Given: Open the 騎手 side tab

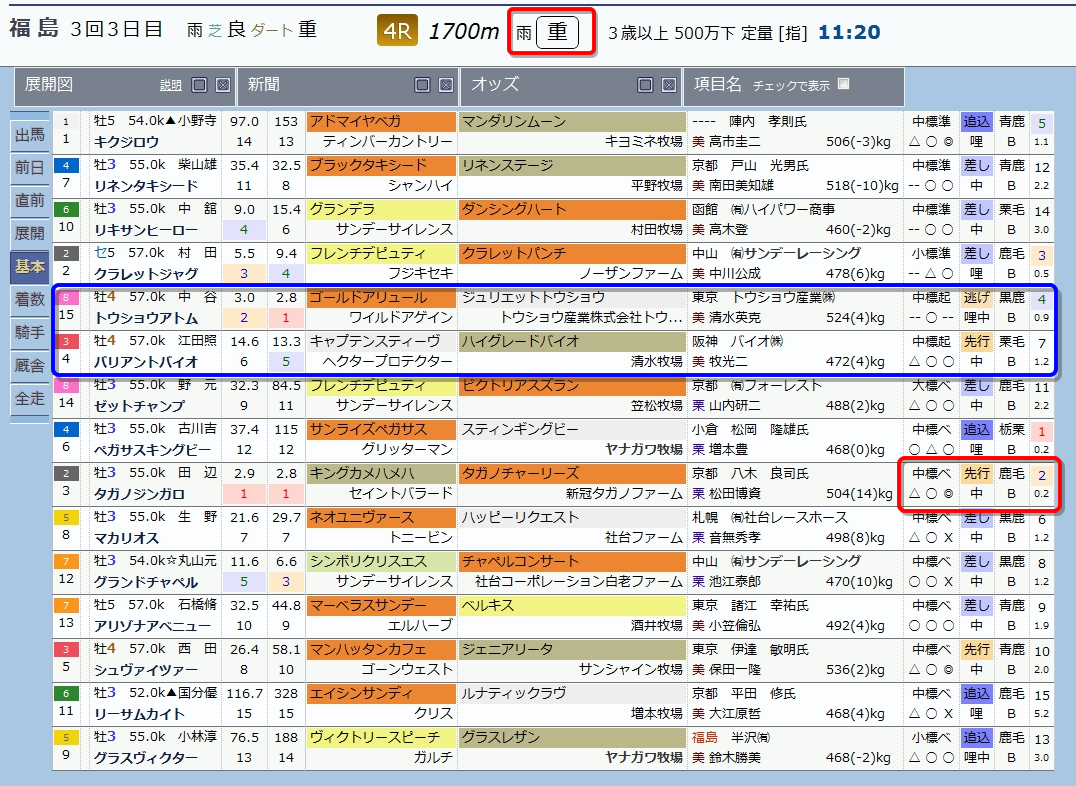Looking at the screenshot, I should pos(30,332).
